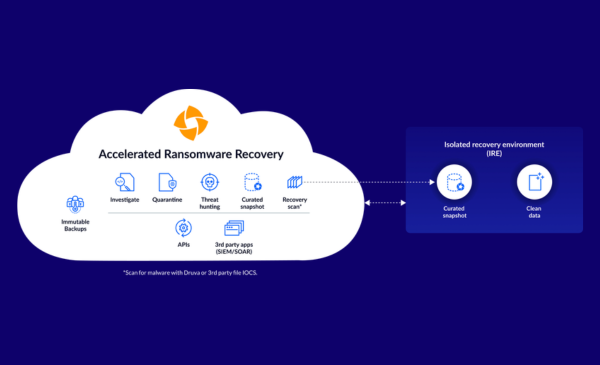Click the Clean data circle icon
Screen dimensions: 600x365
[x=534, y=182]
